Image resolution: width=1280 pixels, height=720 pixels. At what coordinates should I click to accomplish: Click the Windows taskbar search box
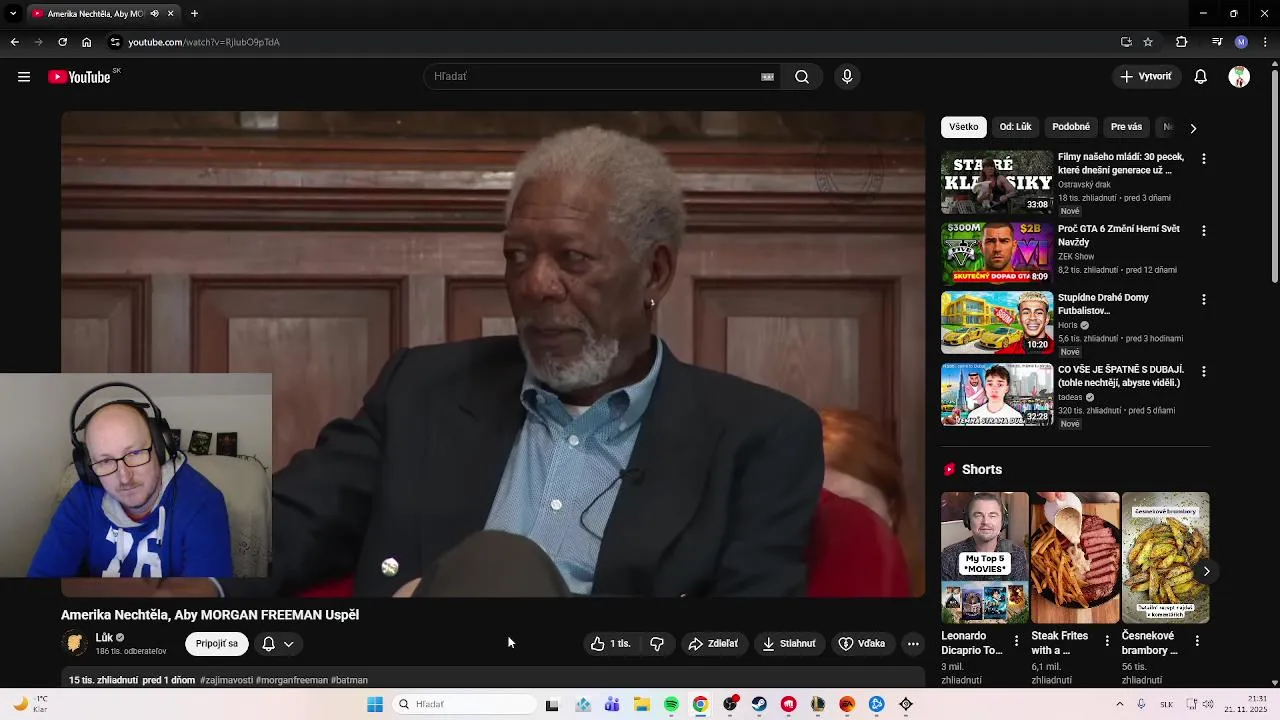point(464,705)
